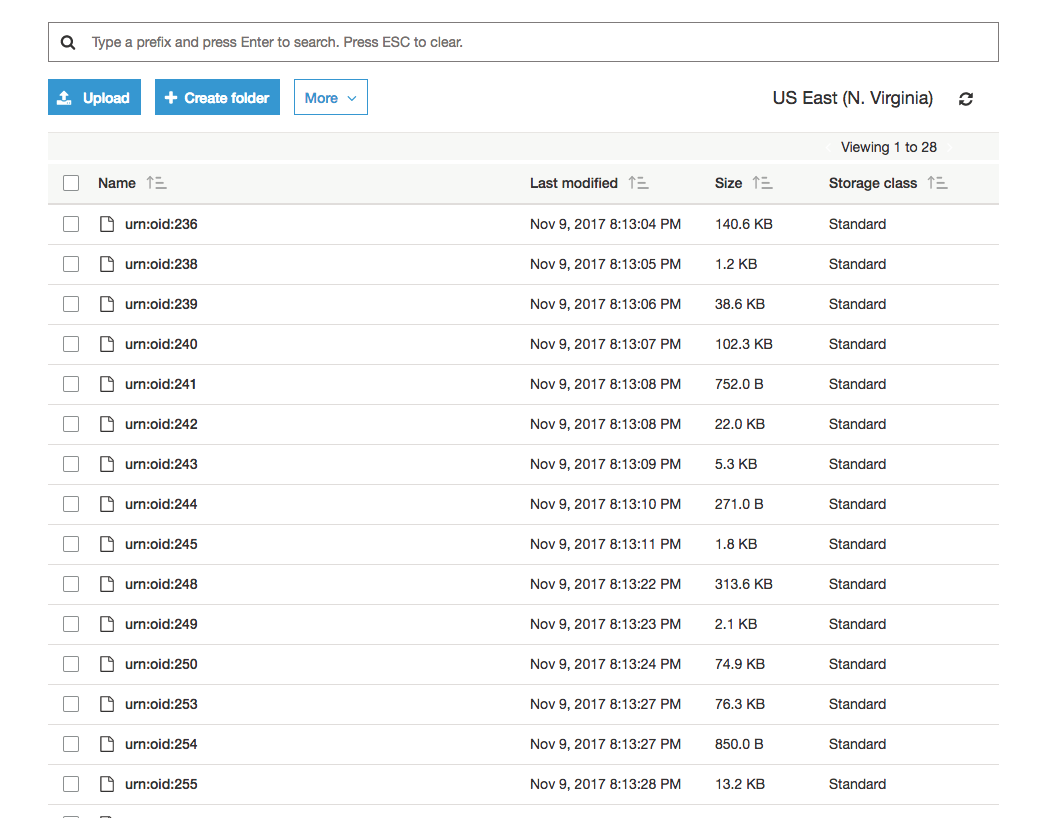The image size is (1063, 818).
Task: Check the box for urn:oid:236
Action: 71,224
